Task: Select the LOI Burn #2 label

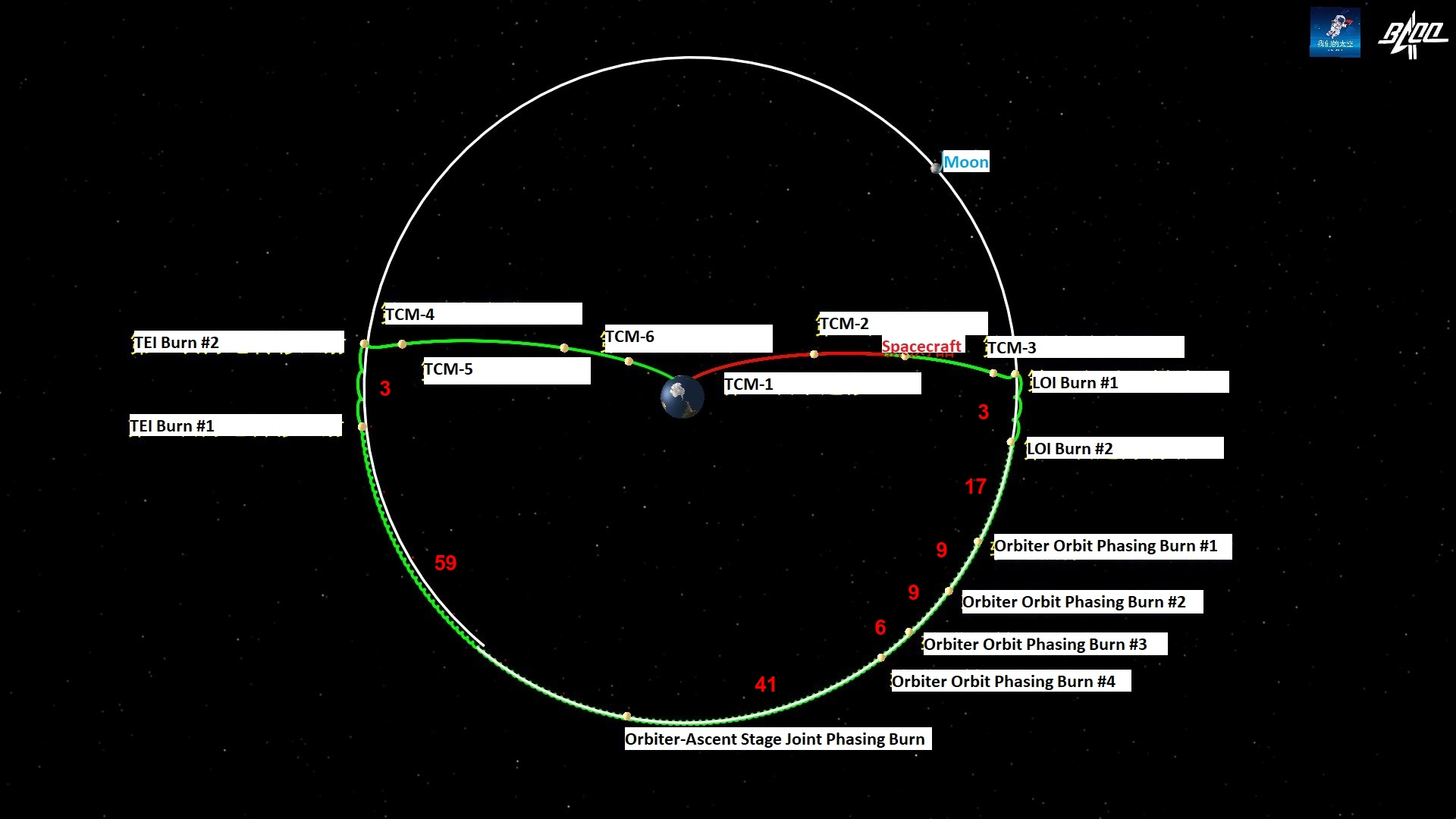Action: click(x=1125, y=448)
